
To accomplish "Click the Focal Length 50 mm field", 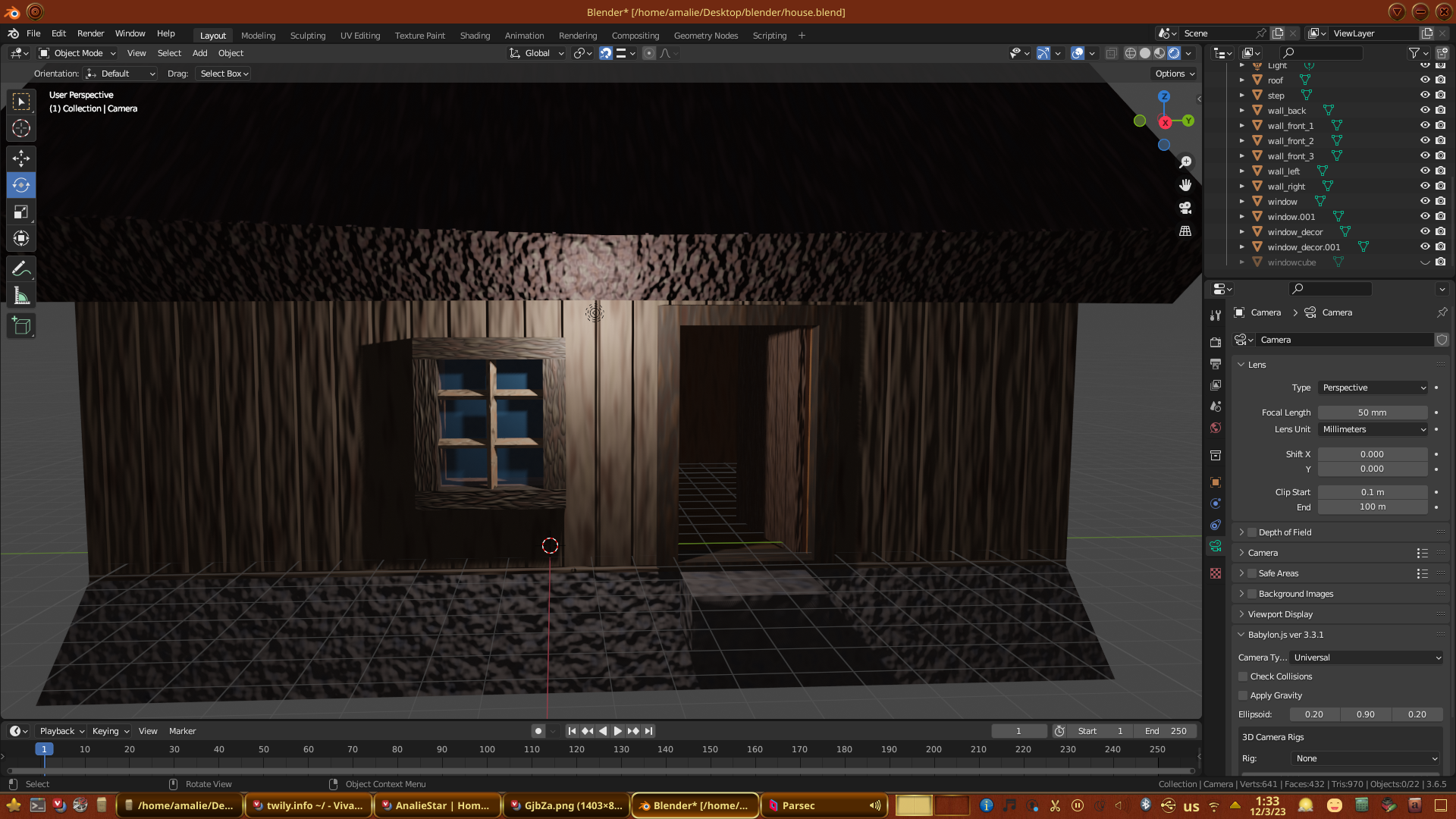I will (1372, 413).
